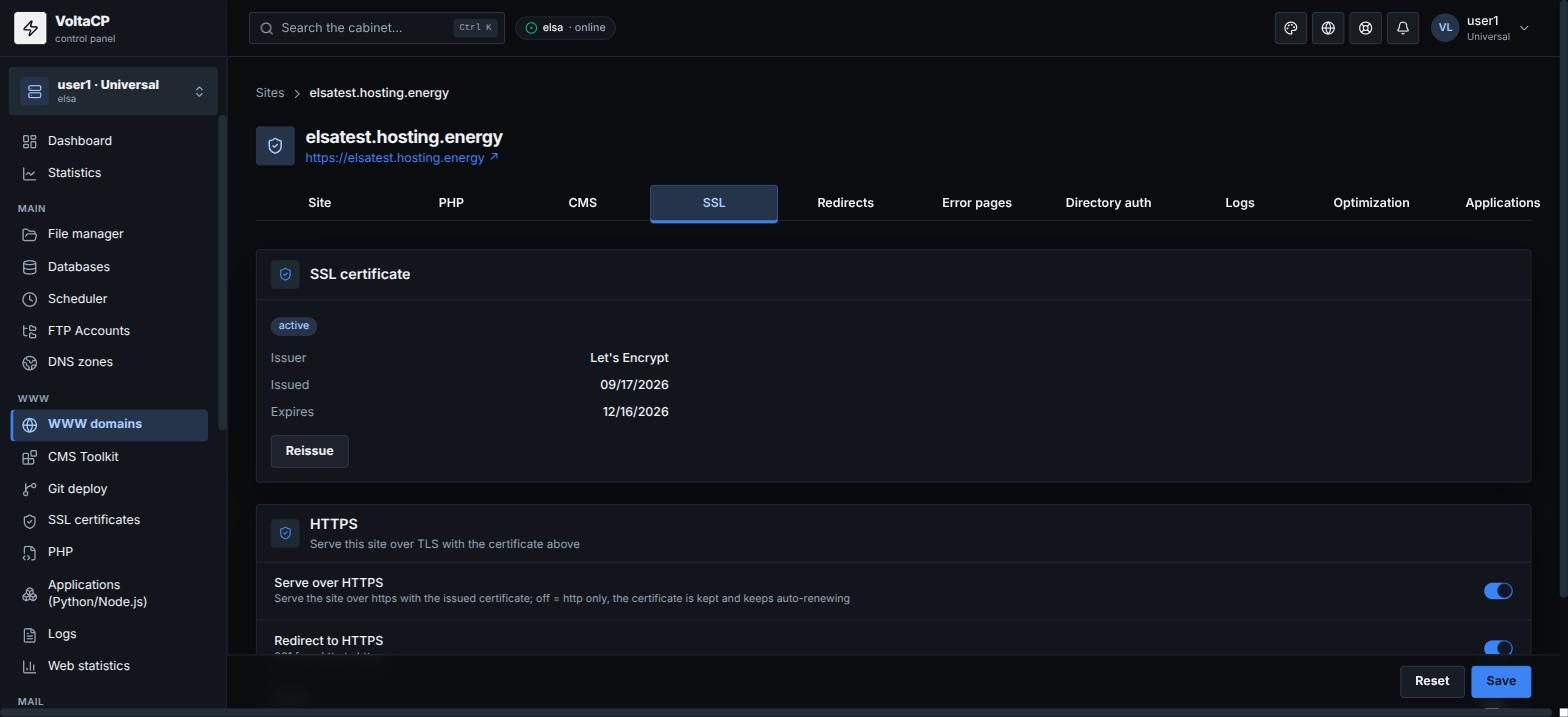
Task: Click the PHP code file icon
Action: click(30, 552)
